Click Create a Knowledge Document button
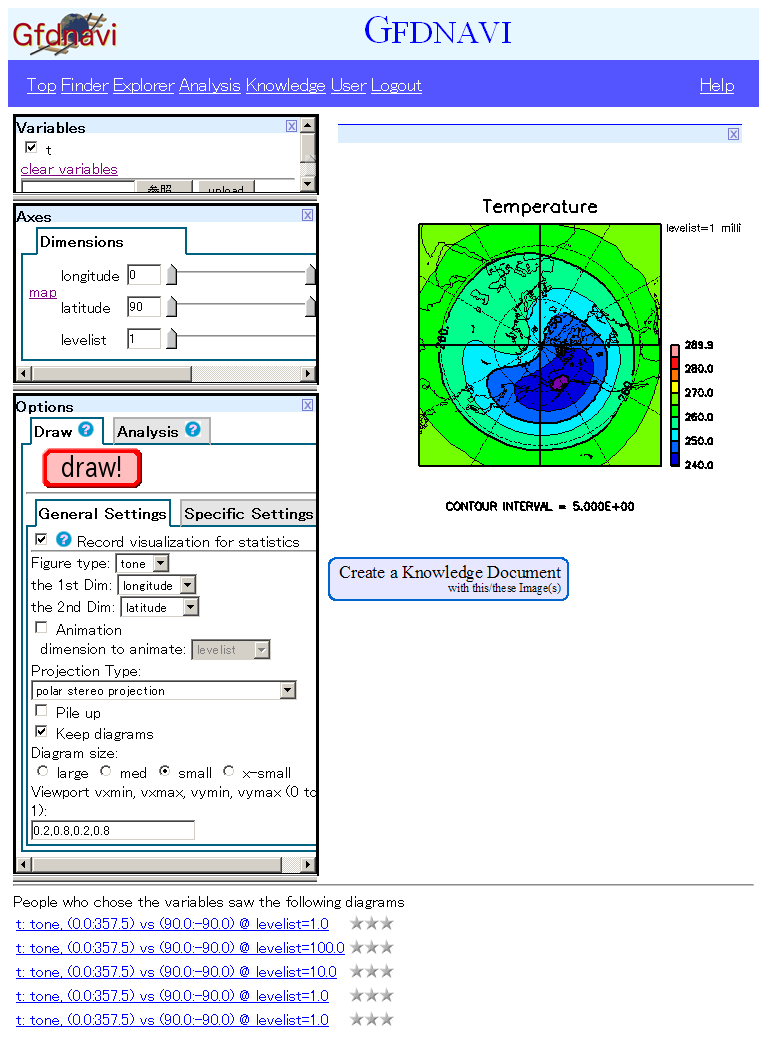The image size is (767, 1040). click(448, 579)
